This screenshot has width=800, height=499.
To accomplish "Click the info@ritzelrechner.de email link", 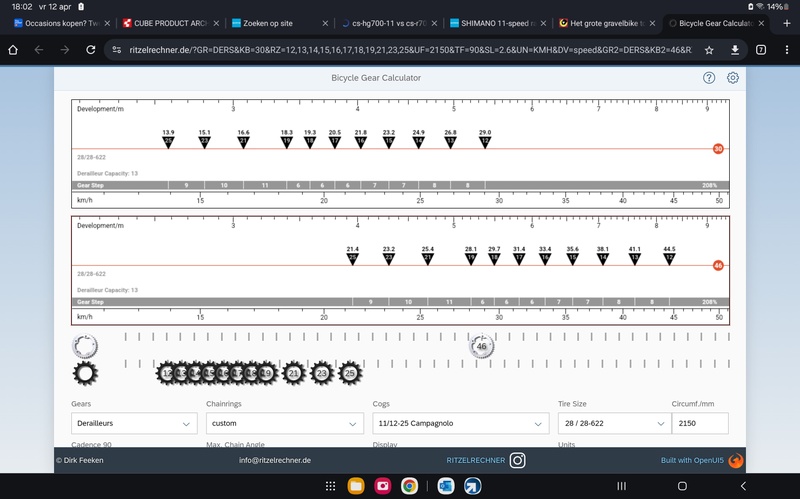I will 275,460.
